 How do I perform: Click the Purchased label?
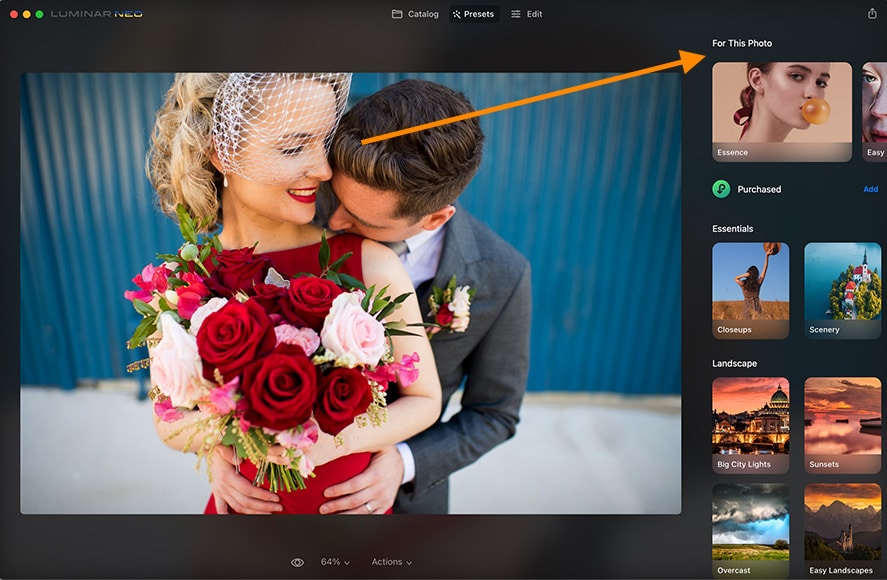coord(759,189)
